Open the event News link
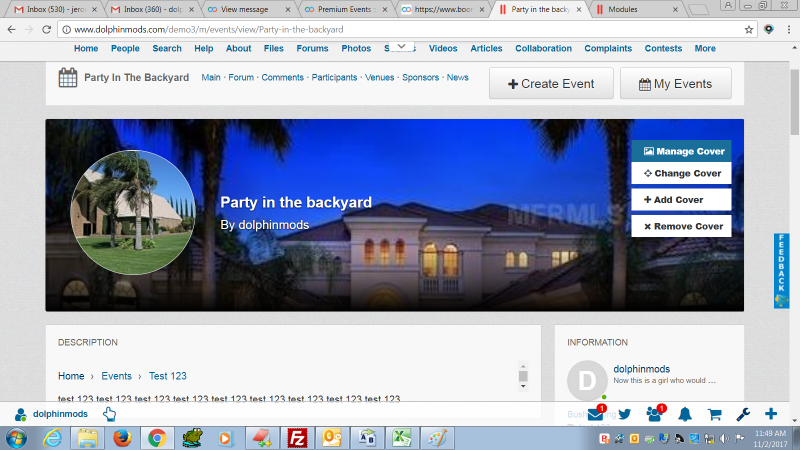 (458, 78)
